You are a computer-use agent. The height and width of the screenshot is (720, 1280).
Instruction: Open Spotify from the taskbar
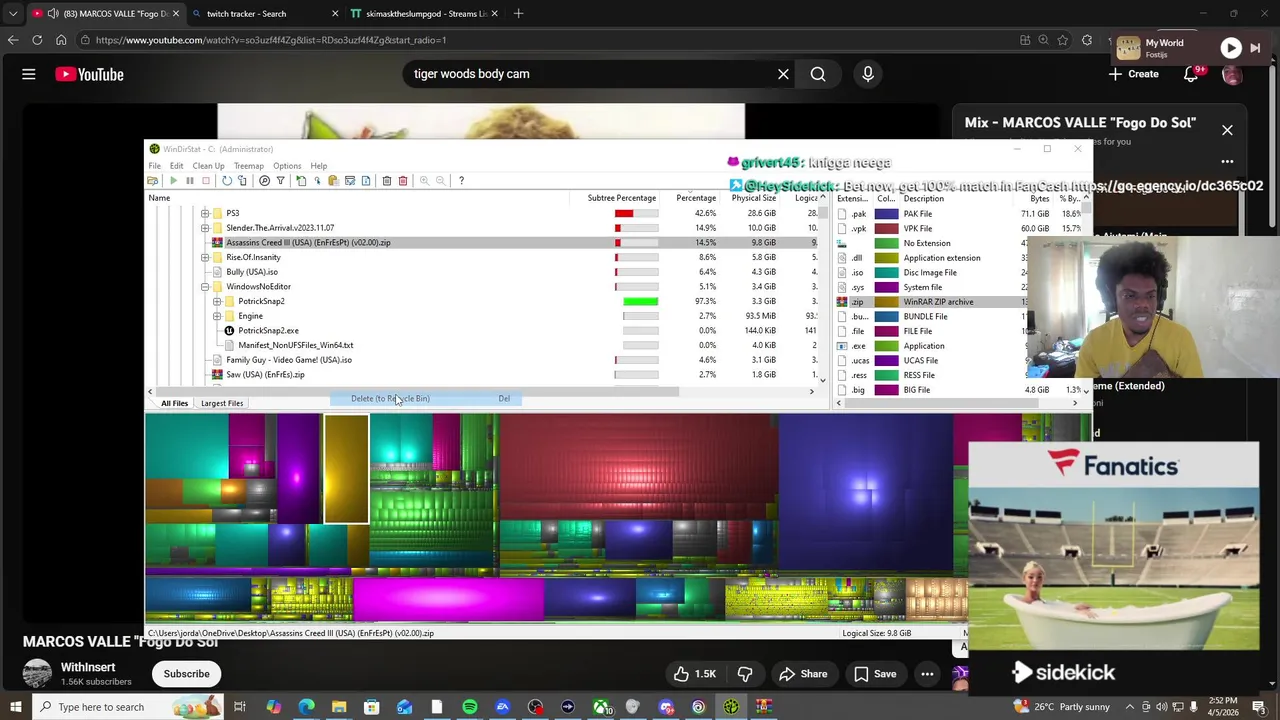coord(470,707)
